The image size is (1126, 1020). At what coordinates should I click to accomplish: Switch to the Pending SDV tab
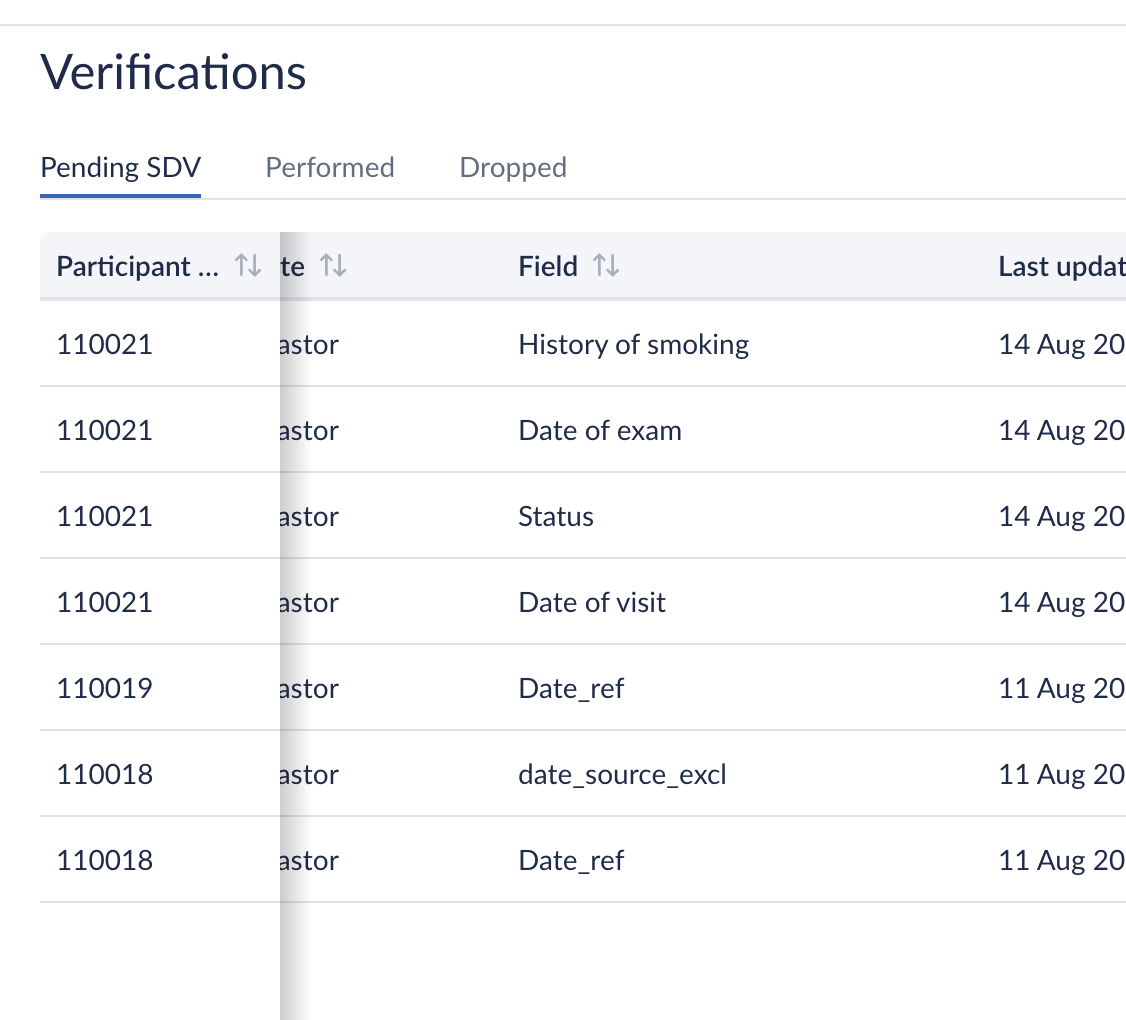pos(120,167)
